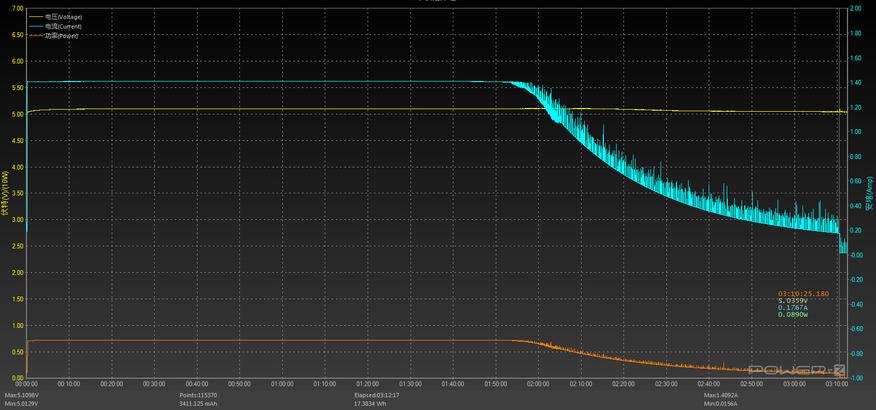
Task: Click the 03:10:25.180 cursor timestamp readout
Action: pyautogui.click(x=803, y=293)
